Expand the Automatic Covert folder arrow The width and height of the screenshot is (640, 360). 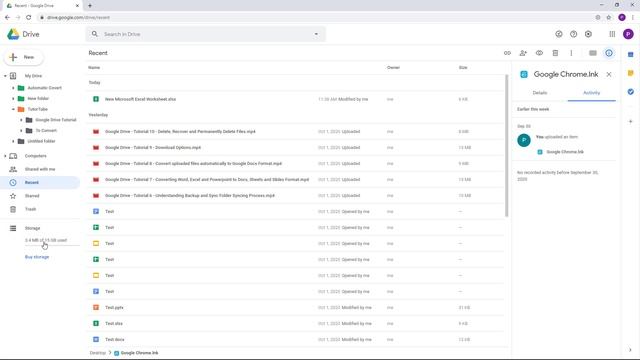tap(13, 88)
